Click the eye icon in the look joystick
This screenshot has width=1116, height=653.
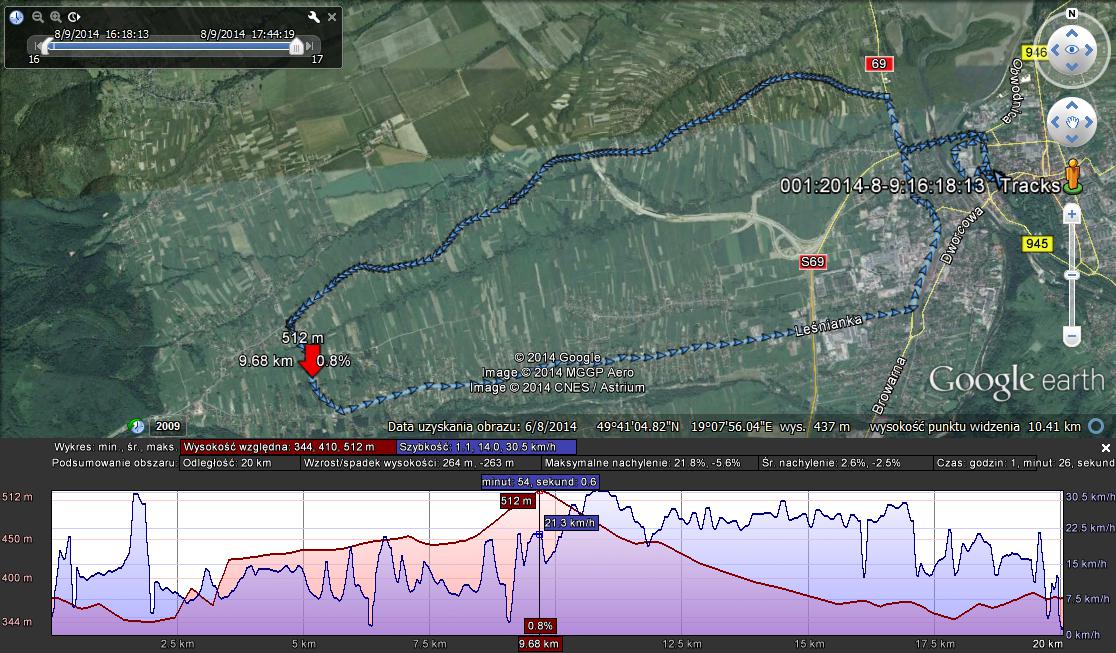[1072, 49]
